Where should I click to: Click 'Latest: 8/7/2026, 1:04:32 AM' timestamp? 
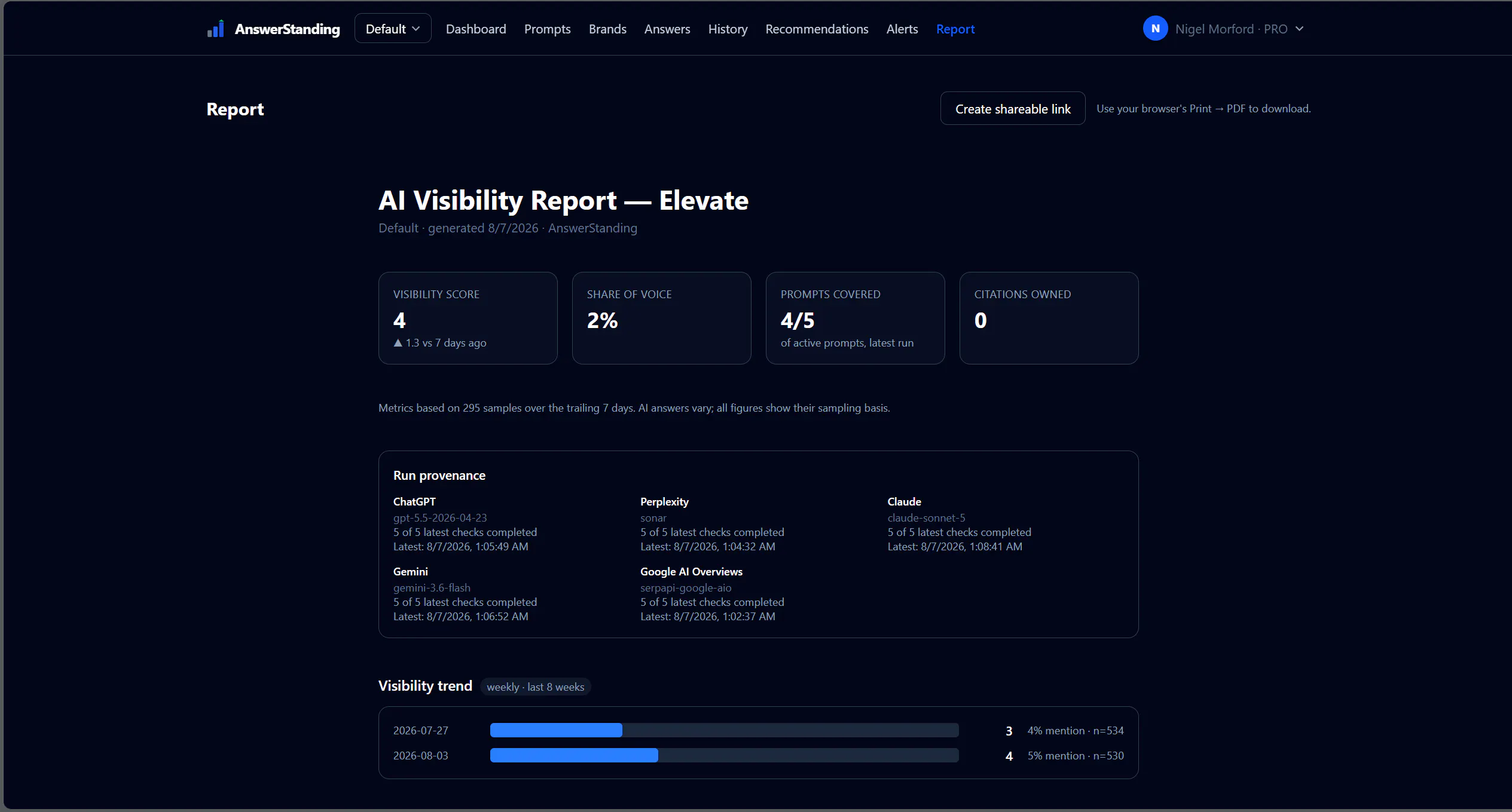tap(707, 547)
